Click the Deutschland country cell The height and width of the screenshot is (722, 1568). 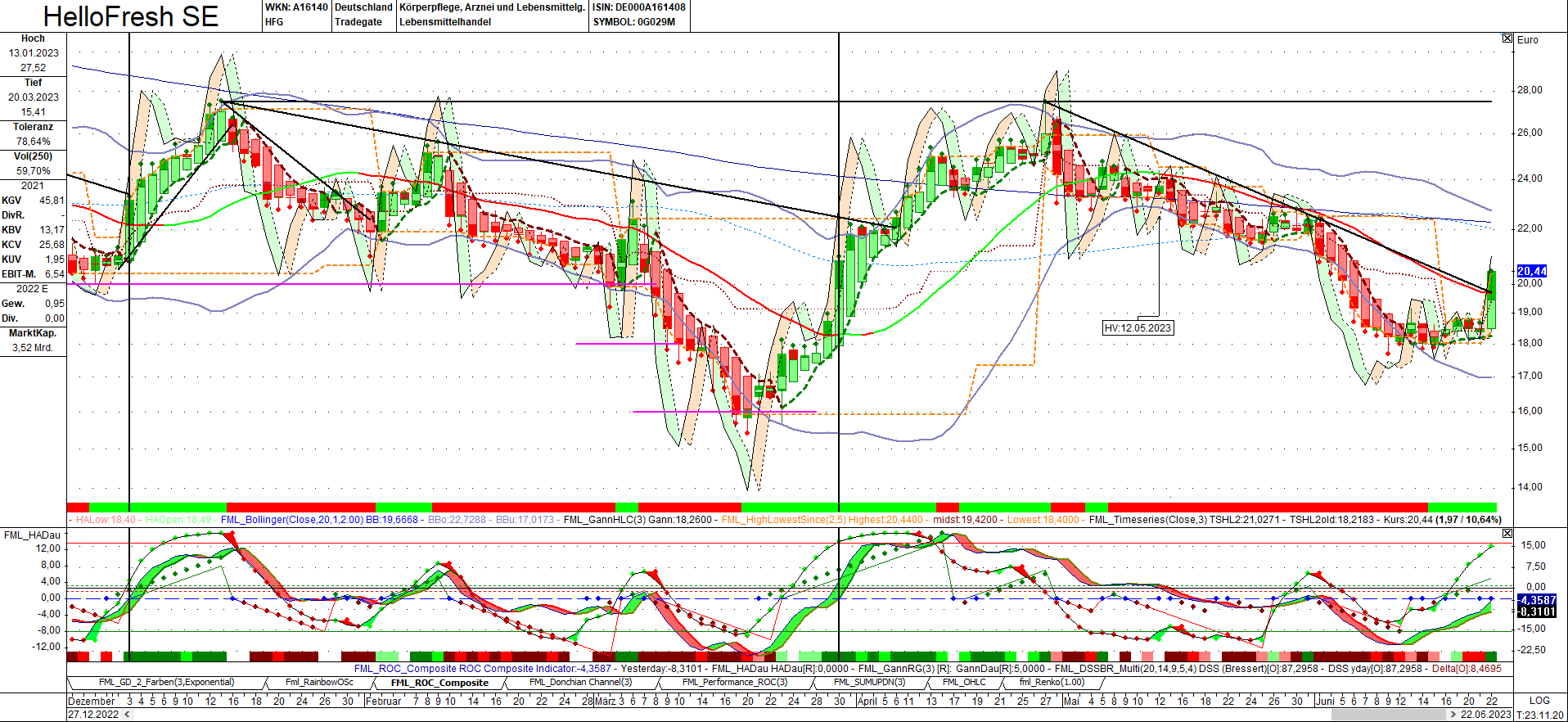click(x=363, y=7)
